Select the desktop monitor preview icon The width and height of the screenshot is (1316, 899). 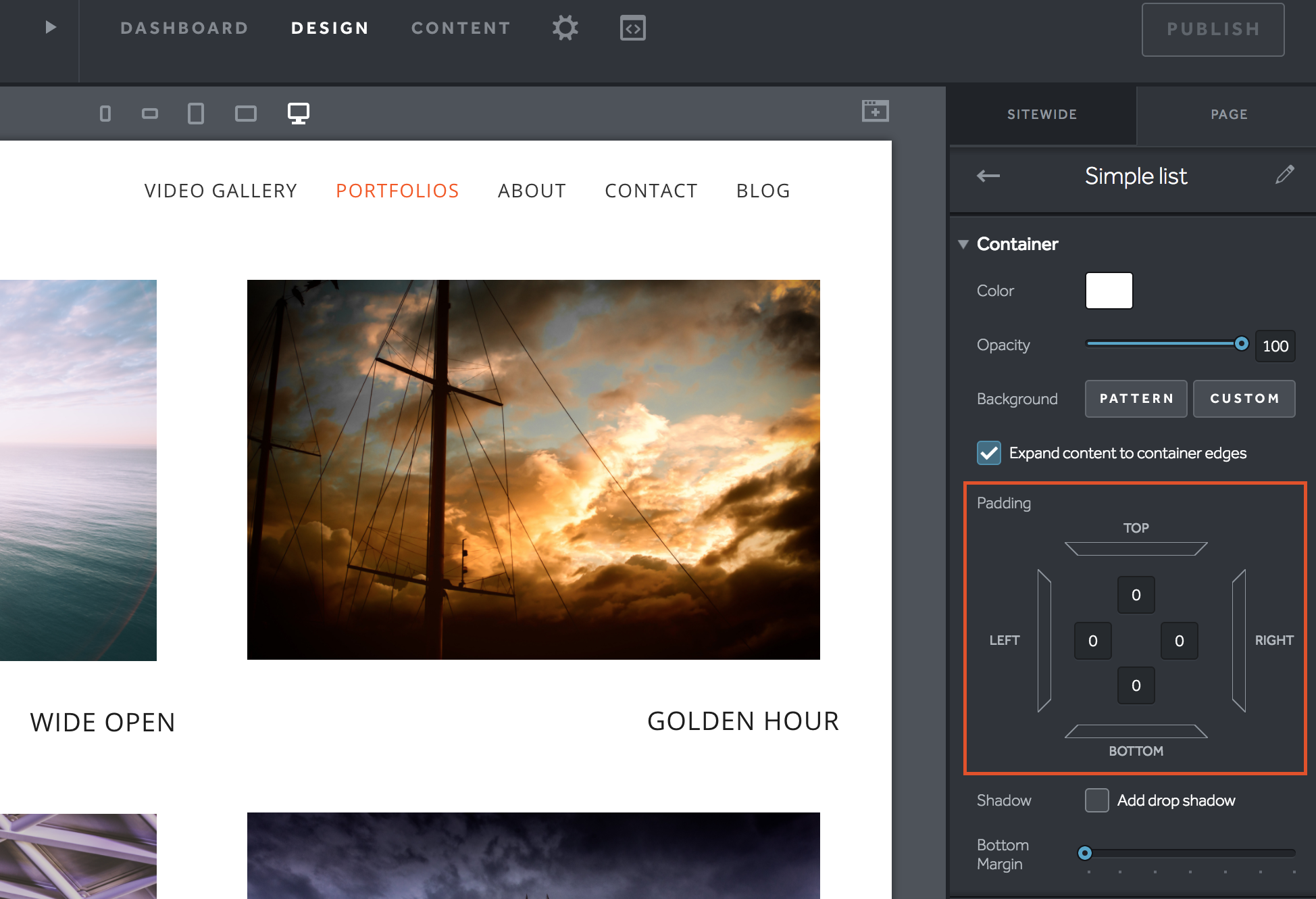point(298,113)
